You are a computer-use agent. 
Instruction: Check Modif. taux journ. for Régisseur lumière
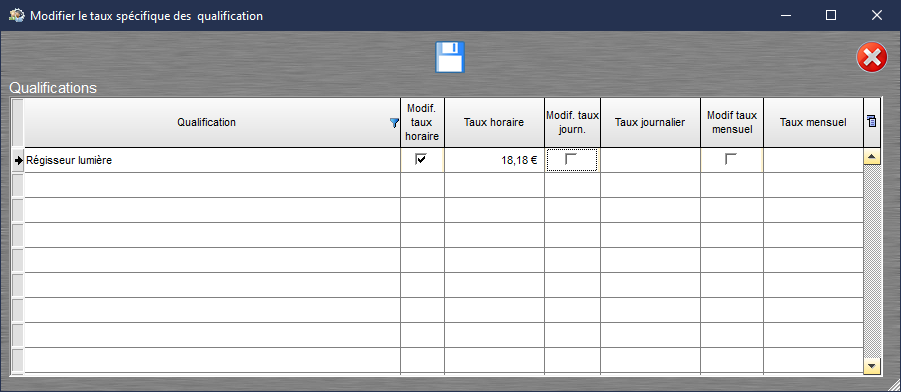(571, 159)
